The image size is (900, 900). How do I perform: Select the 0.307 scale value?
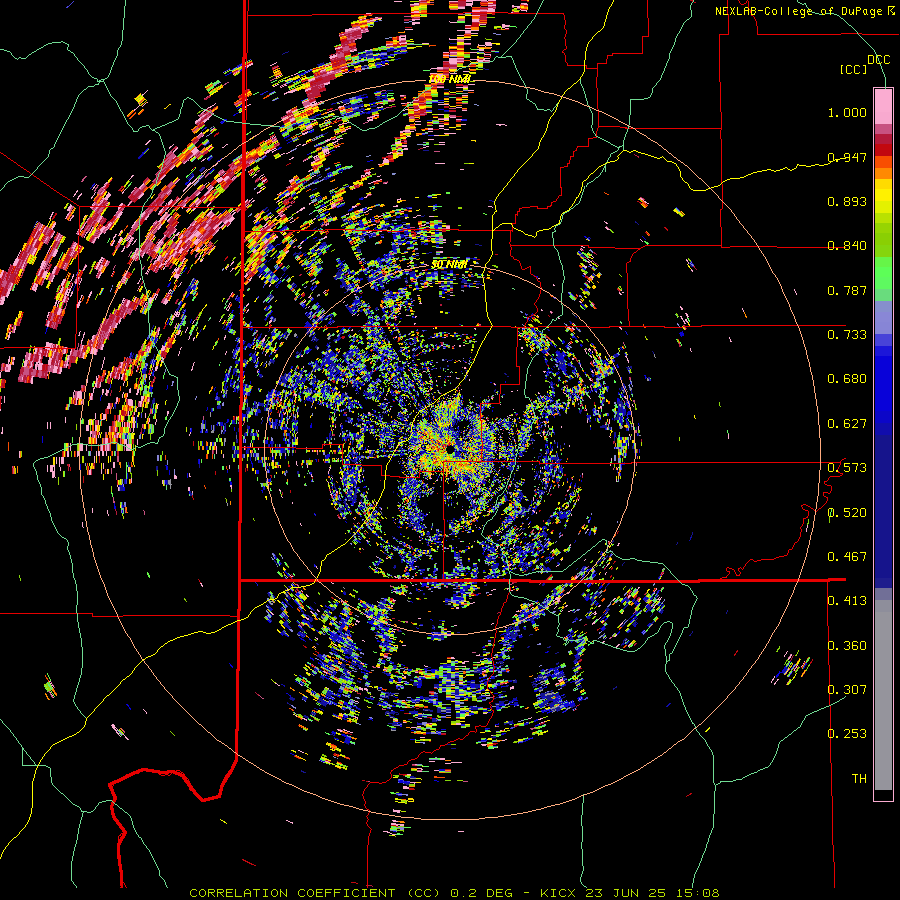point(847,689)
